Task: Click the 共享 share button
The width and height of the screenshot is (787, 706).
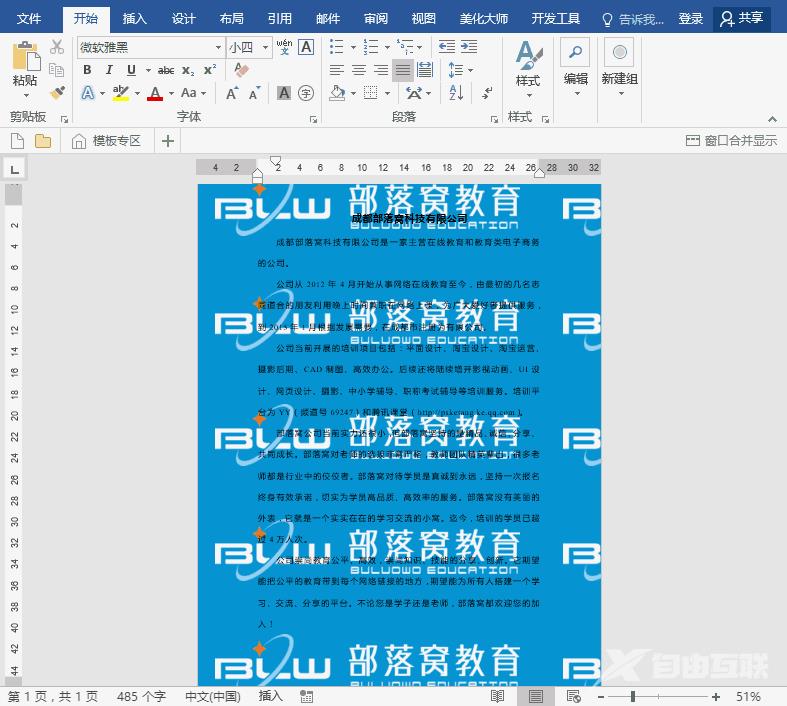Action: point(741,18)
